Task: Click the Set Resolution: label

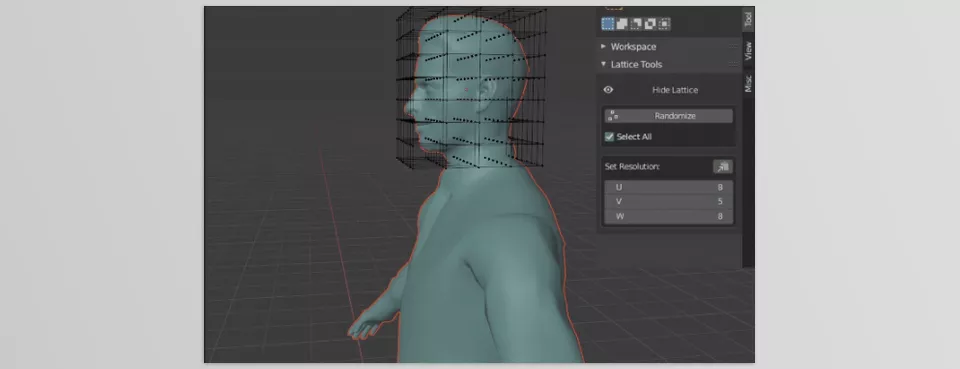Action: [632, 166]
